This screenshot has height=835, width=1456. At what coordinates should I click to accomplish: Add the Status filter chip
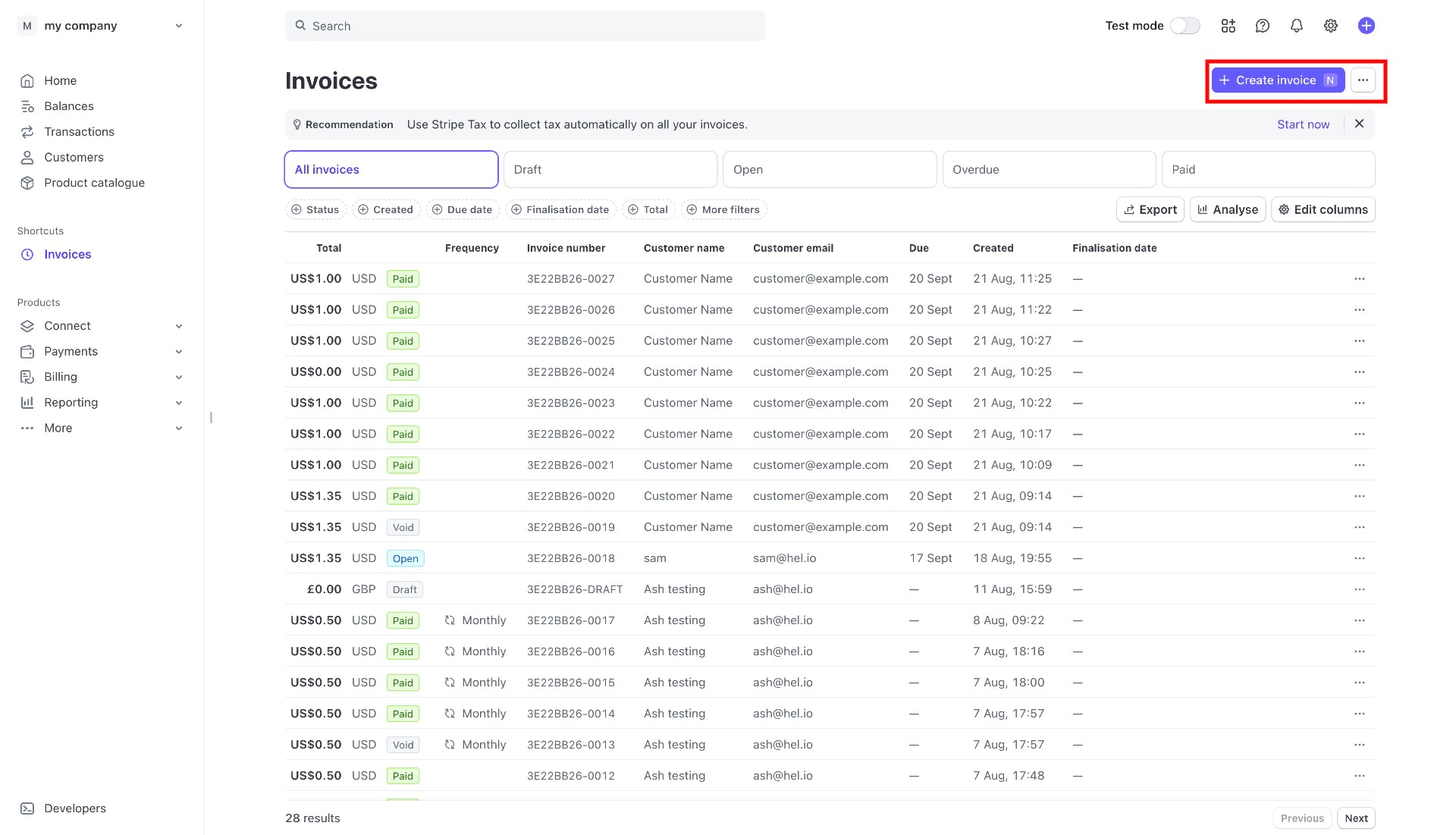[x=315, y=210]
